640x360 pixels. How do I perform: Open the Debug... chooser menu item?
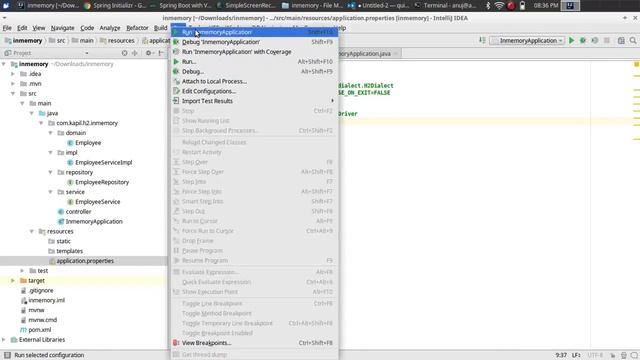pos(254,71)
